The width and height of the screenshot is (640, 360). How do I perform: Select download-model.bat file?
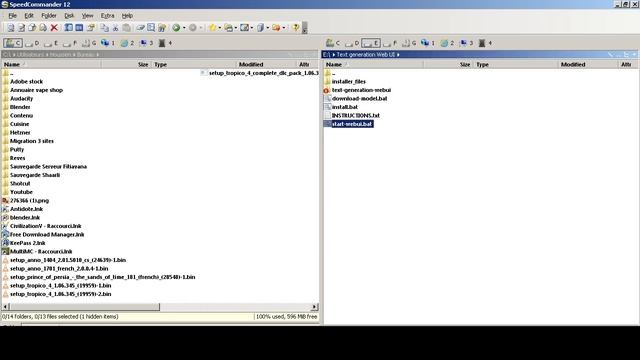[x=356, y=98]
